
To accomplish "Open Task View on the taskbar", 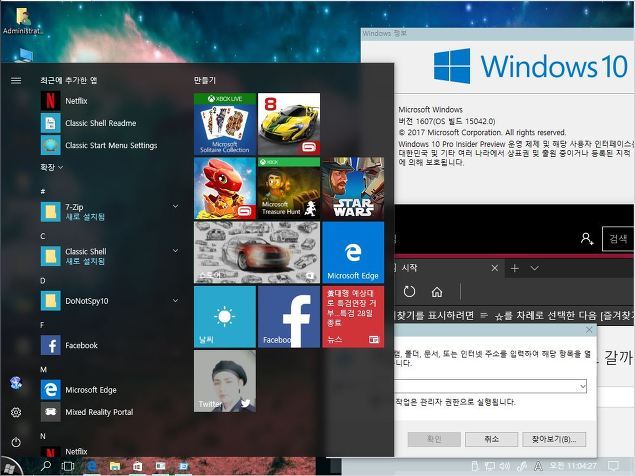I will (x=68, y=467).
